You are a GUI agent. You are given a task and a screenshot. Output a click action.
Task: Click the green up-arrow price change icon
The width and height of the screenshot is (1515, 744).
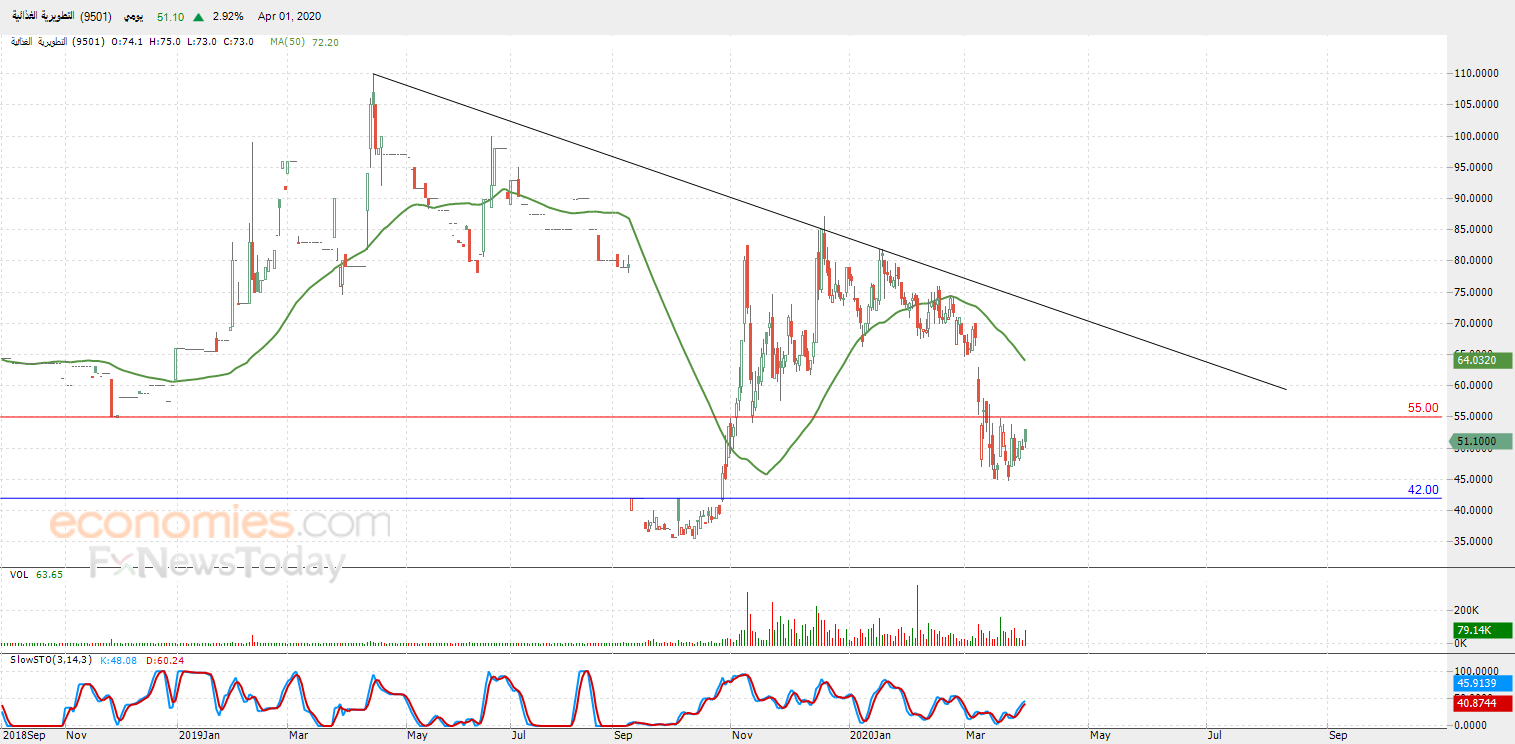click(200, 17)
